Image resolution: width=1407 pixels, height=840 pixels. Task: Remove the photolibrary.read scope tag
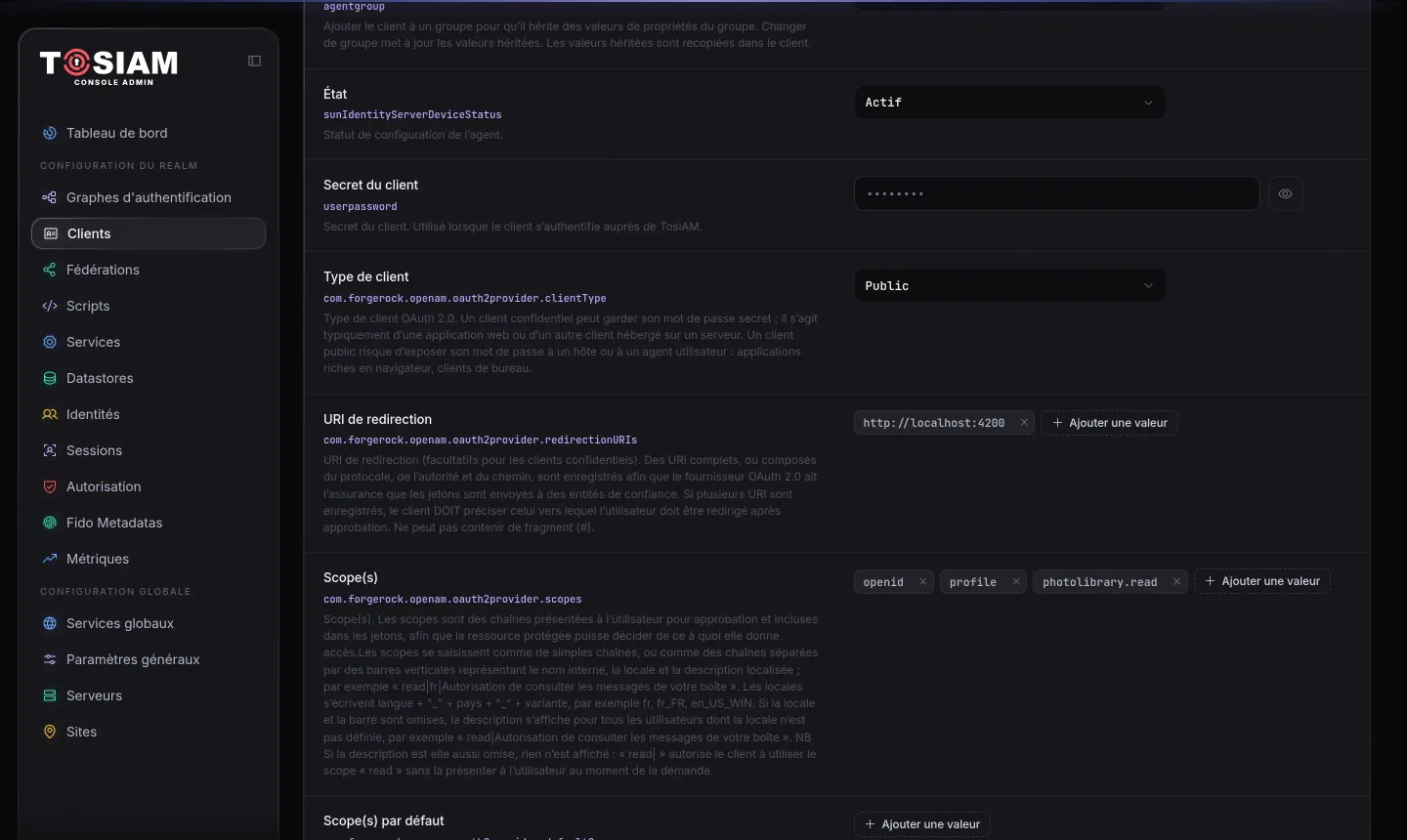tap(1176, 581)
